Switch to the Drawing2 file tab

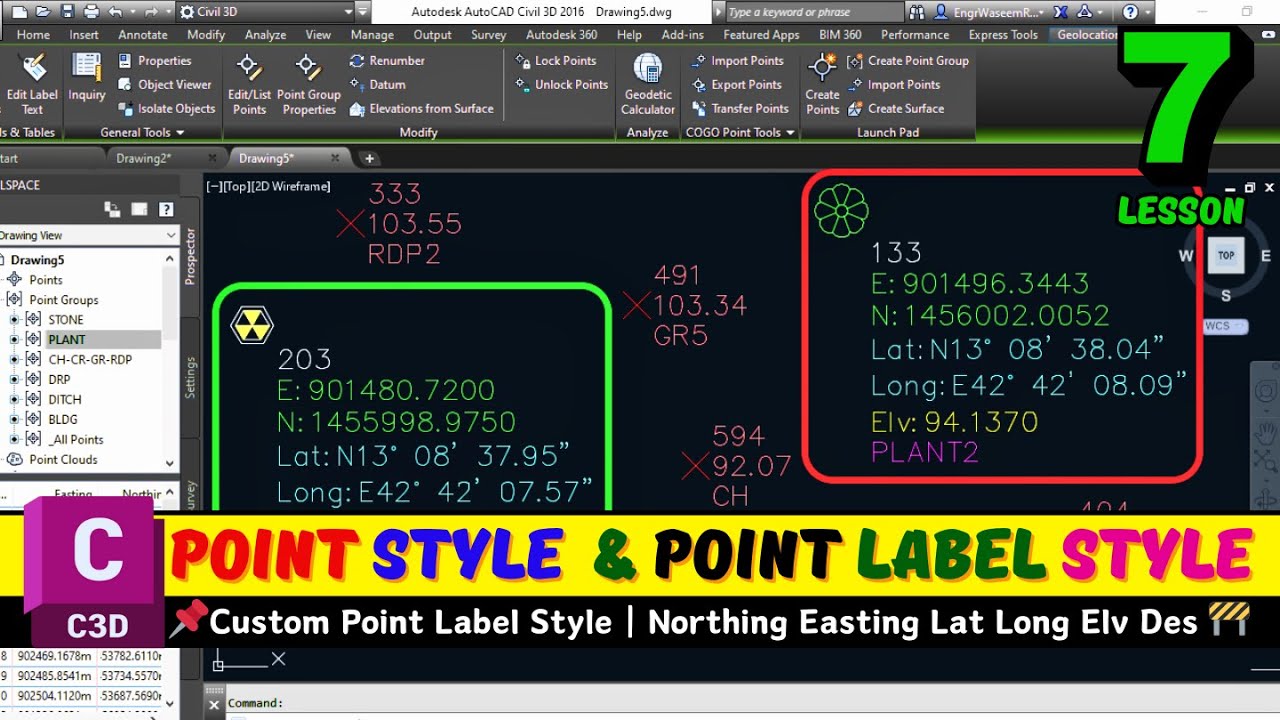tap(143, 158)
